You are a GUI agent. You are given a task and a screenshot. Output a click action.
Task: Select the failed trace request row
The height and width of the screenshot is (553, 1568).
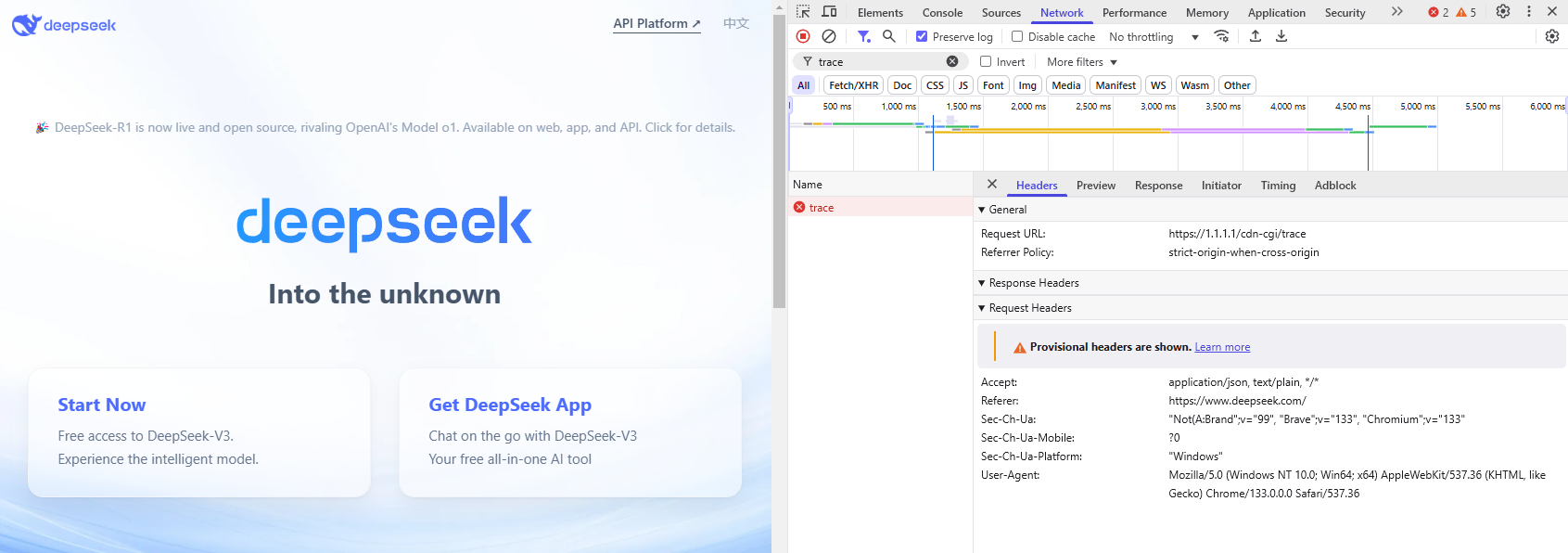tap(880, 208)
